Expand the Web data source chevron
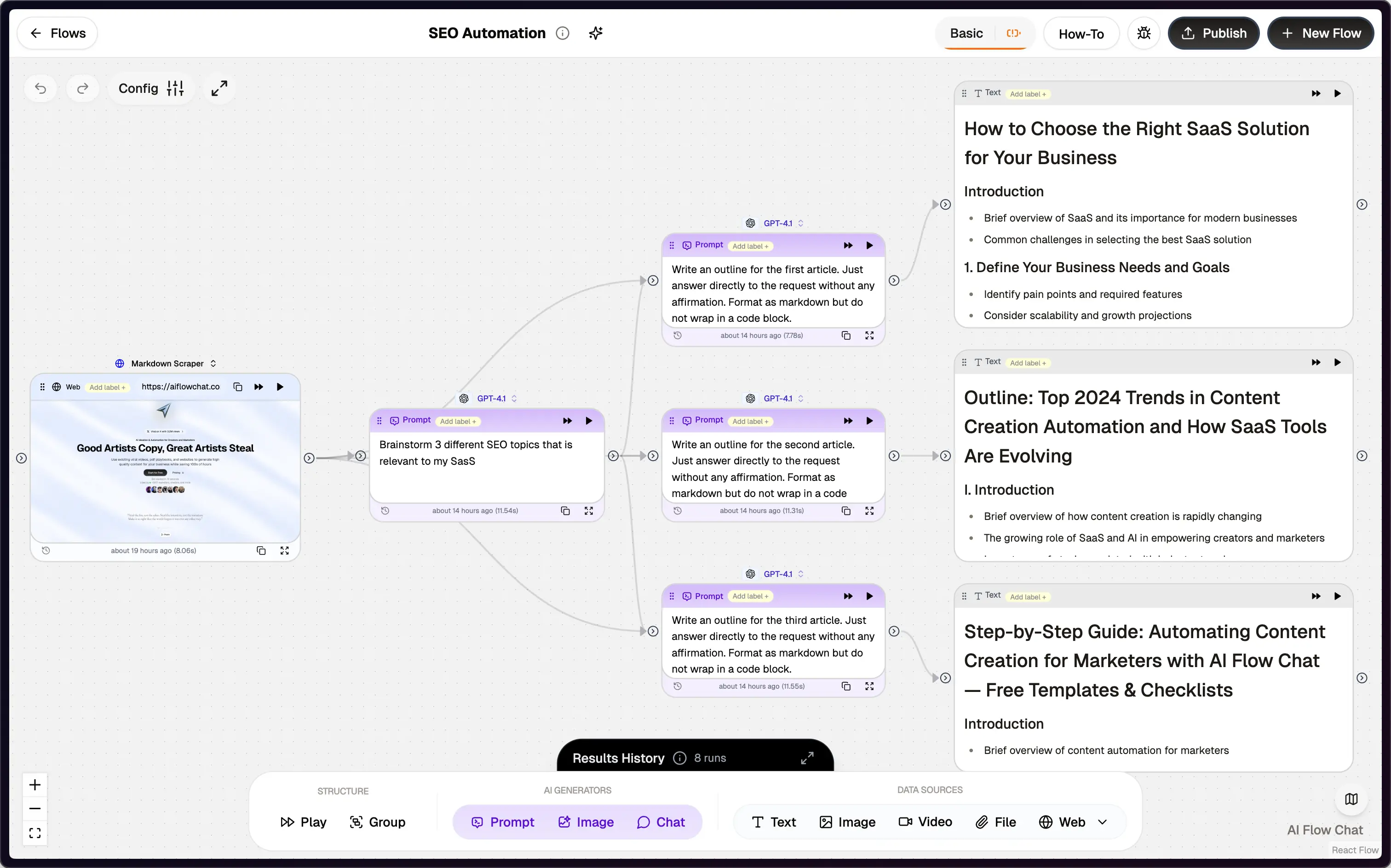 1102,822
